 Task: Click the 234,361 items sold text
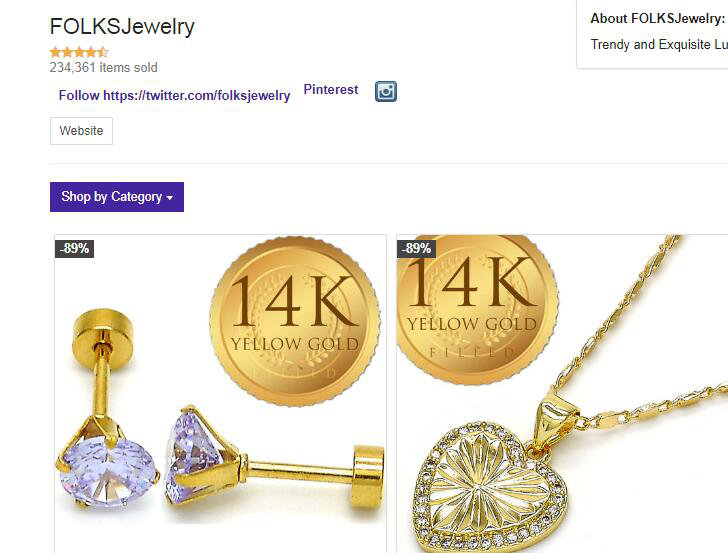pyautogui.click(x=104, y=67)
